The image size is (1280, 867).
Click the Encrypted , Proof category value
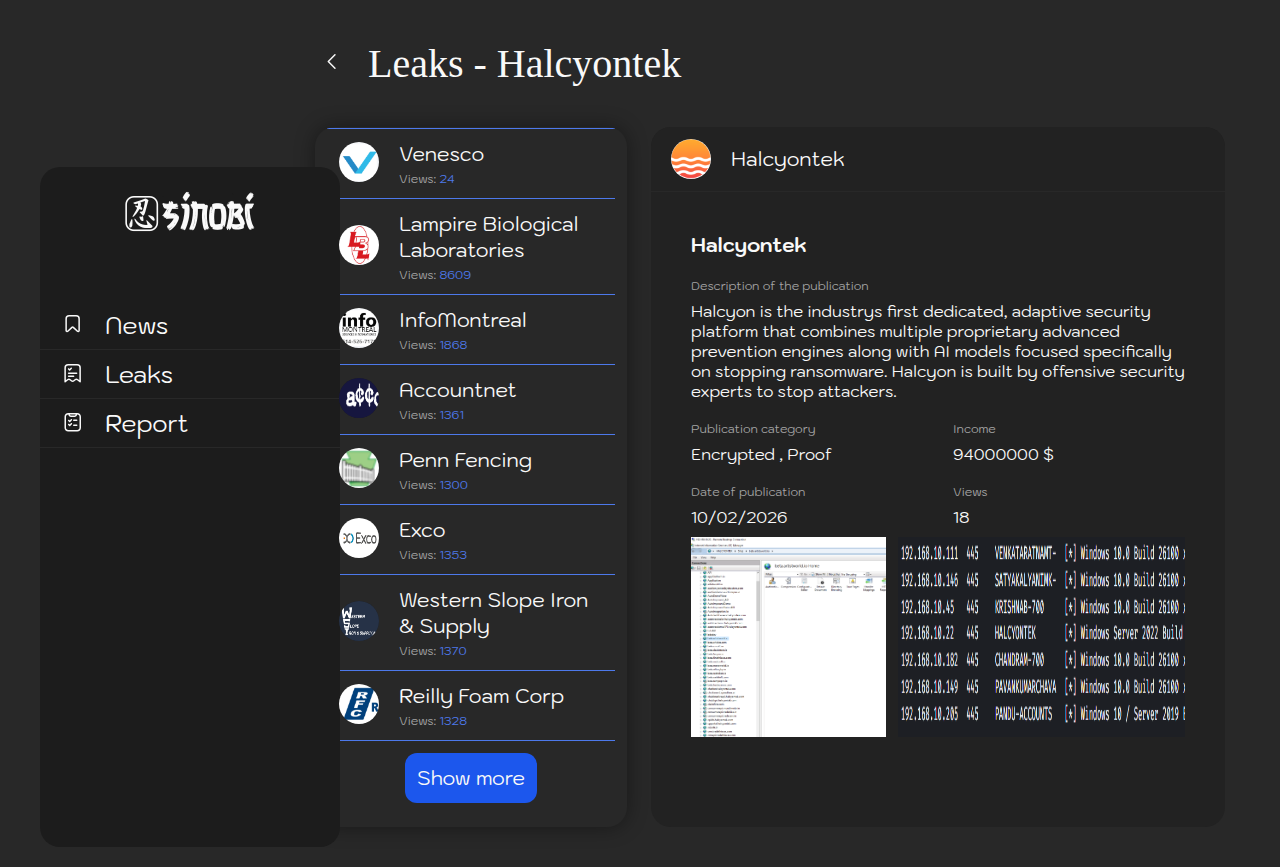761,455
